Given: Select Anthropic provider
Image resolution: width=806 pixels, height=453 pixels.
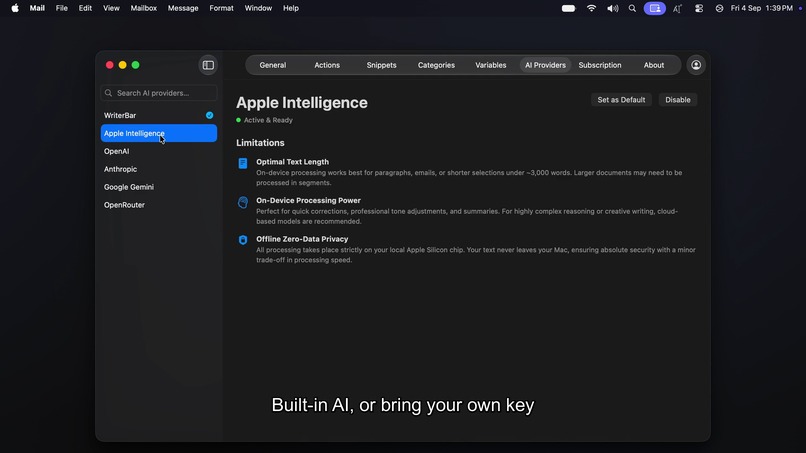Looking at the screenshot, I should (159, 169).
